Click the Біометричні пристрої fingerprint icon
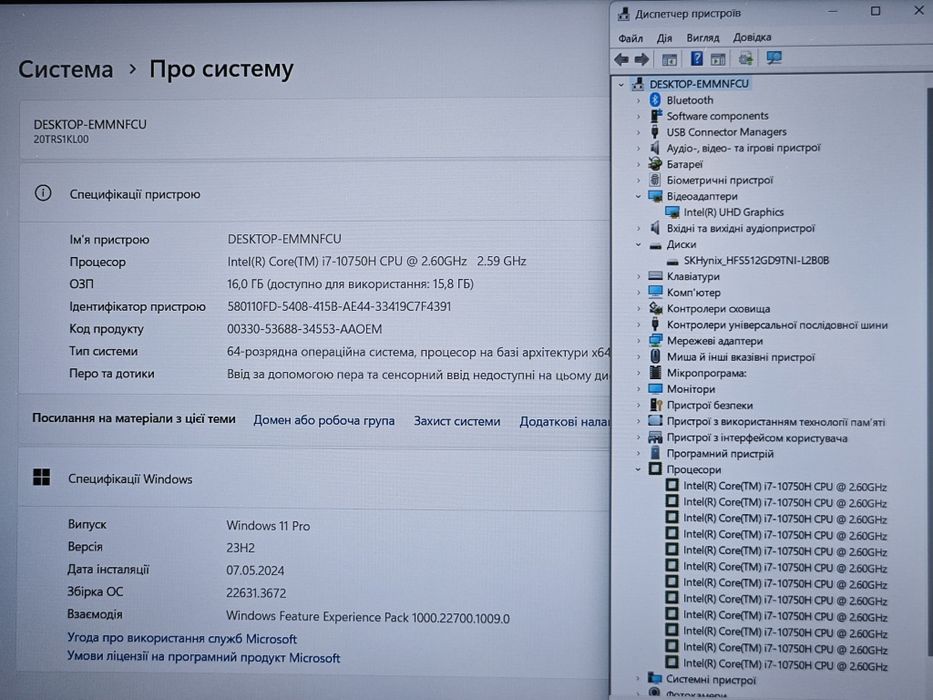The height and width of the screenshot is (700, 933). point(655,180)
